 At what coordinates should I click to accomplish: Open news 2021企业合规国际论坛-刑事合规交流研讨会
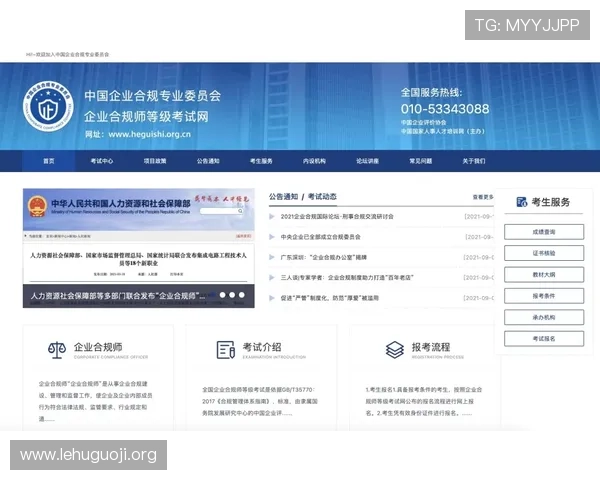point(337,217)
